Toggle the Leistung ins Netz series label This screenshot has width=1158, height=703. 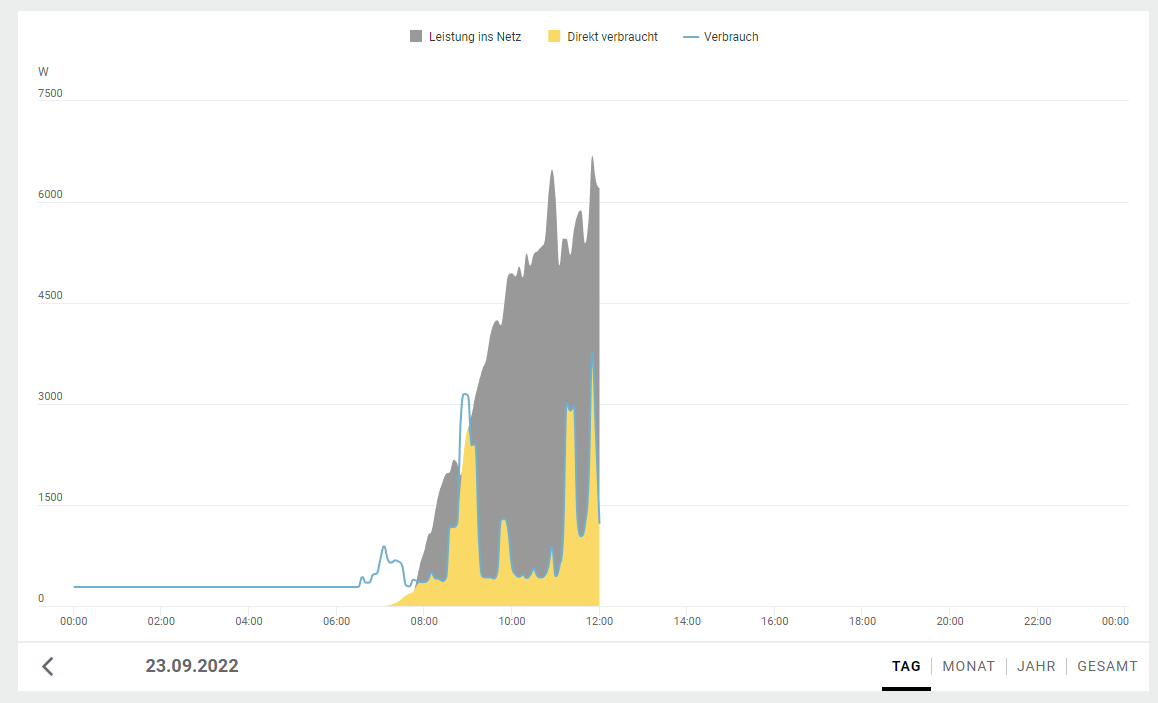474,37
